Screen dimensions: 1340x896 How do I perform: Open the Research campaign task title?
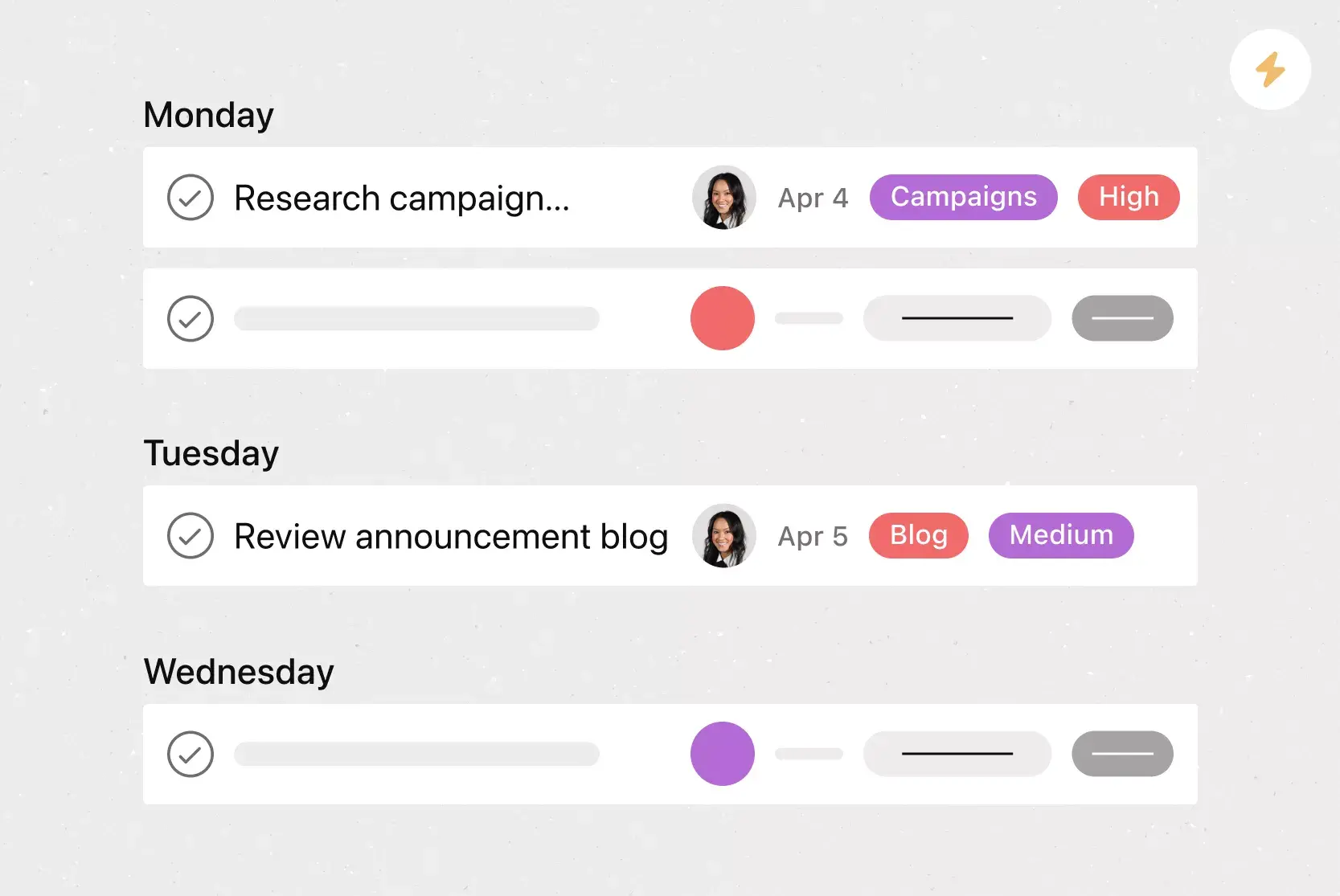point(402,198)
